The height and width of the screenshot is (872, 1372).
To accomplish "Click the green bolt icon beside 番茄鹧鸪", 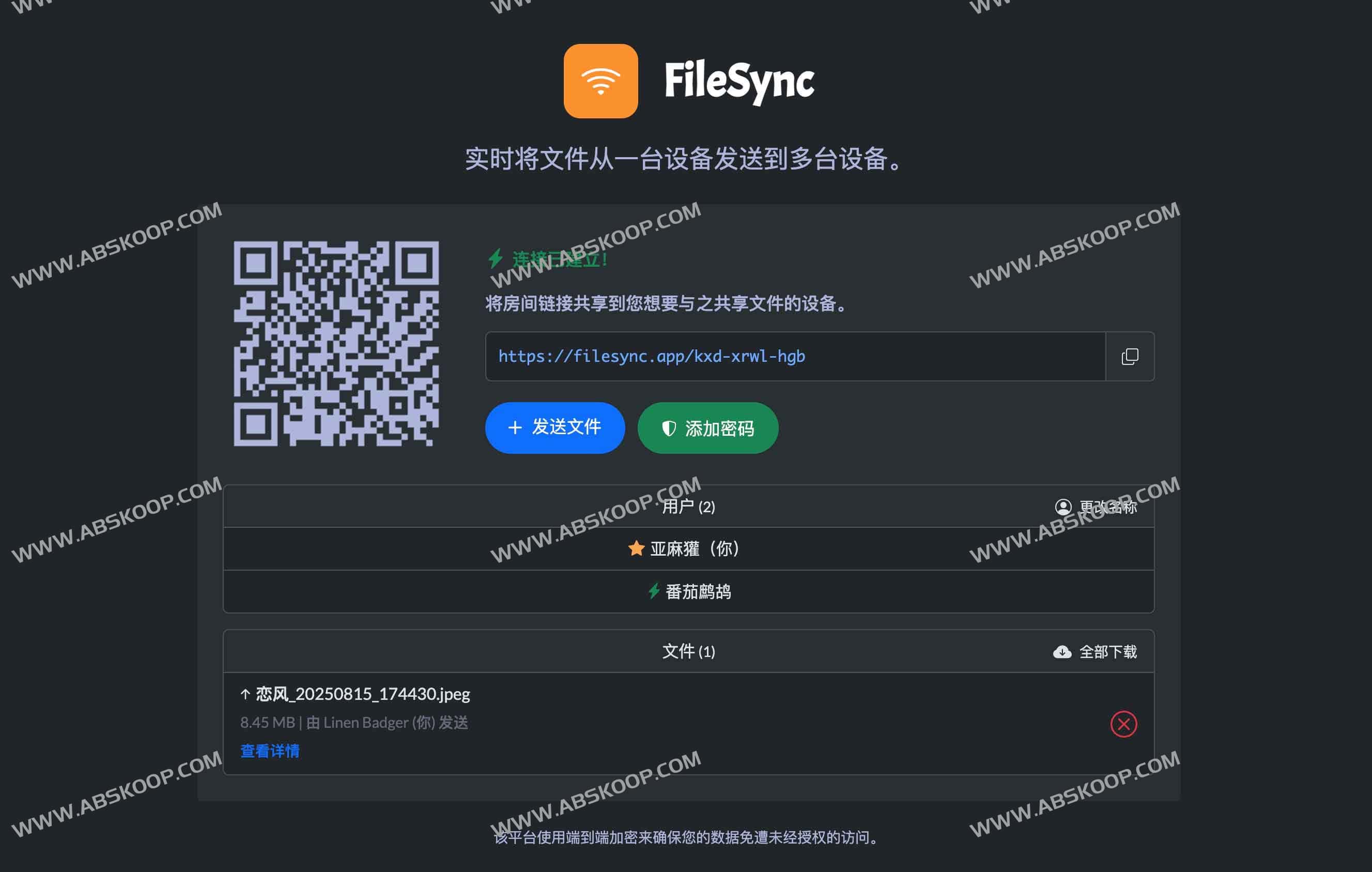I will pyautogui.click(x=654, y=591).
